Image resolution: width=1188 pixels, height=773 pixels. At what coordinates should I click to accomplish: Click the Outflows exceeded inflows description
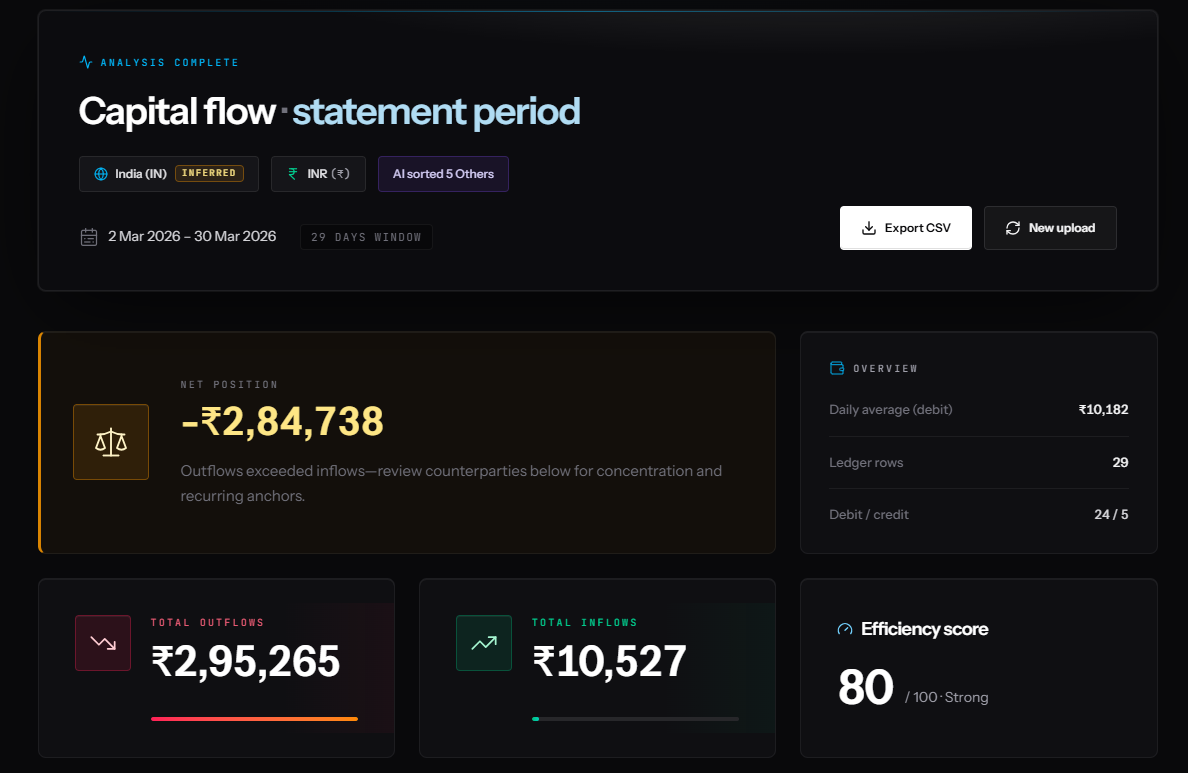pyautogui.click(x=451, y=484)
